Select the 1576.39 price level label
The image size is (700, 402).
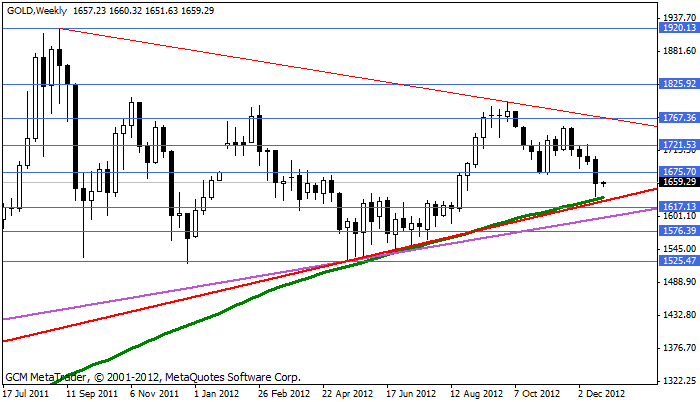click(678, 231)
